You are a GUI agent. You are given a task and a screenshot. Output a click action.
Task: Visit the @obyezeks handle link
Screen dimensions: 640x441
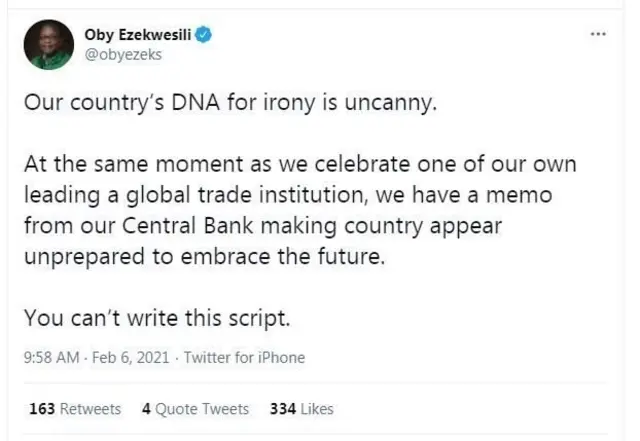[123, 55]
